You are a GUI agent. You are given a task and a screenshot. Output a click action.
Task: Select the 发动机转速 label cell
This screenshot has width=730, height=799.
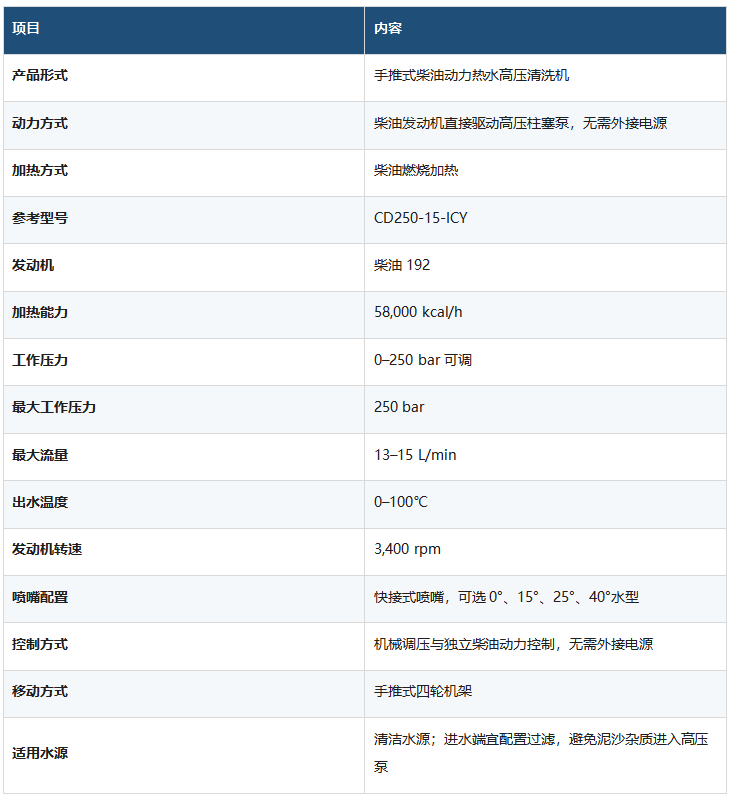coord(184,552)
